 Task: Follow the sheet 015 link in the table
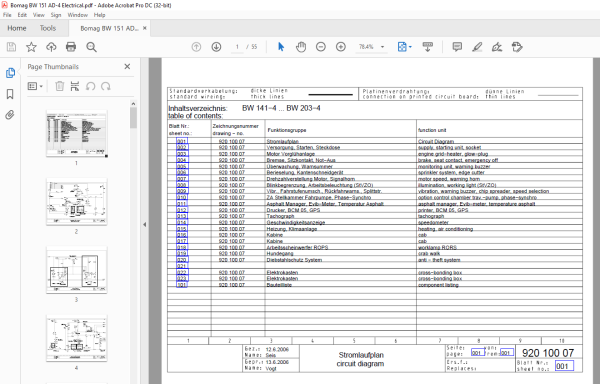point(182,229)
